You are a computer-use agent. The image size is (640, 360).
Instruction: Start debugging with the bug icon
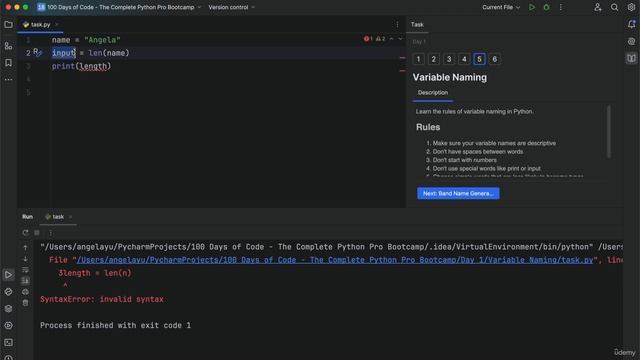click(547, 7)
